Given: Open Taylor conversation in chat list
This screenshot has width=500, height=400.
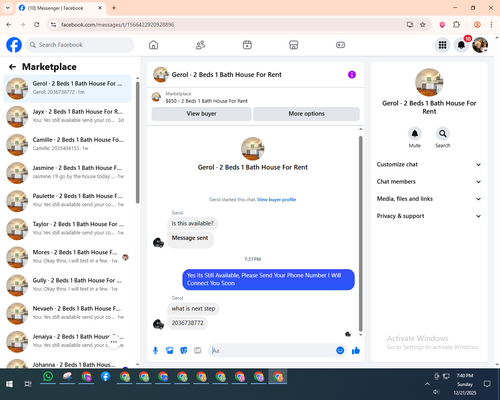Looking at the screenshot, I should (x=68, y=229).
